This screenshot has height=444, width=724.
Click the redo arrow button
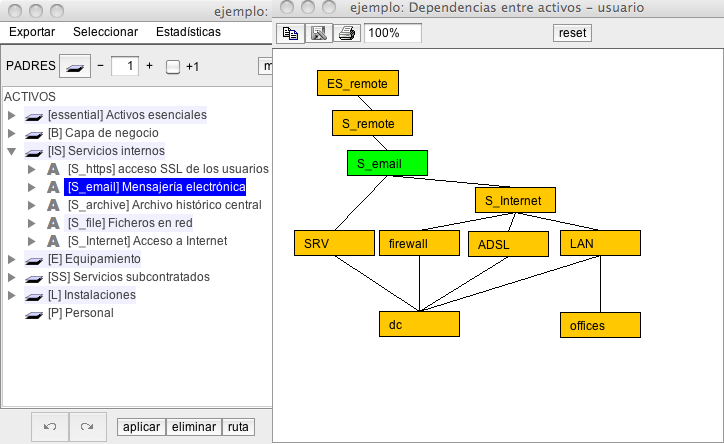[x=87, y=427]
